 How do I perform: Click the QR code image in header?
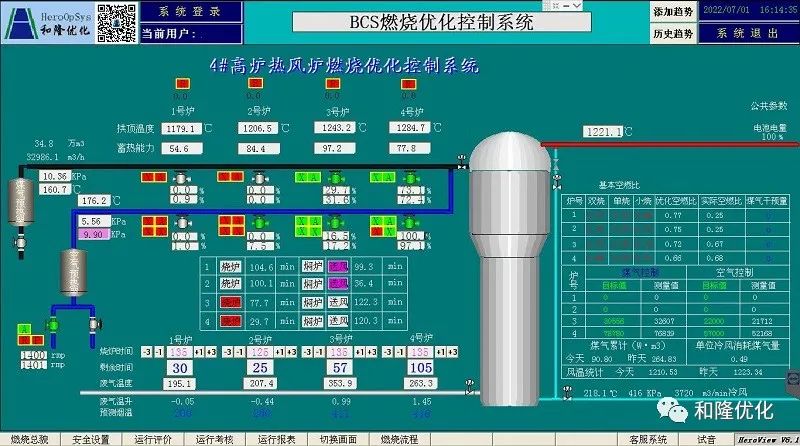coord(117,22)
